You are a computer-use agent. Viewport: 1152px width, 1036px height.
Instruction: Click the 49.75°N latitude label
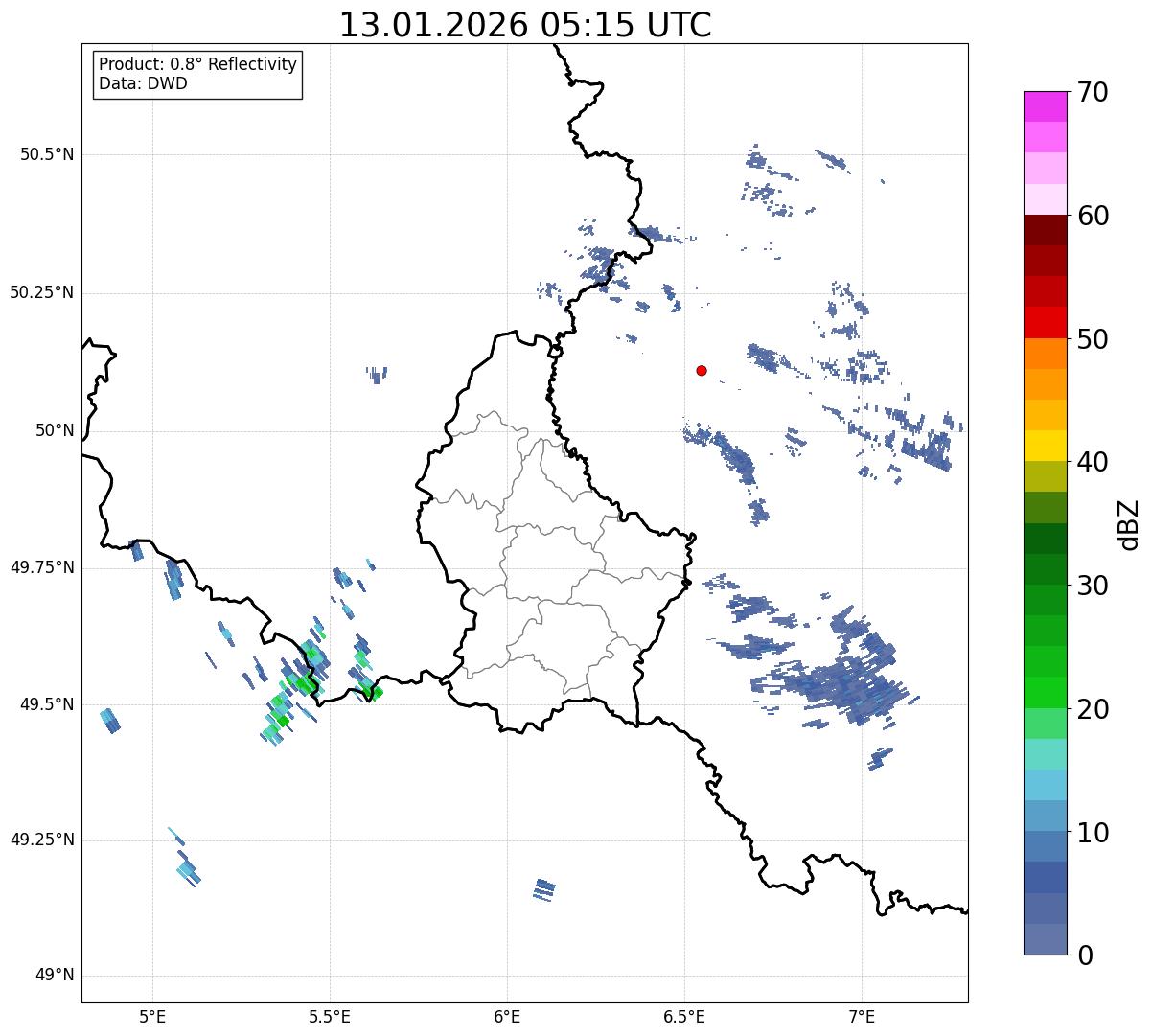click(41, 567)
